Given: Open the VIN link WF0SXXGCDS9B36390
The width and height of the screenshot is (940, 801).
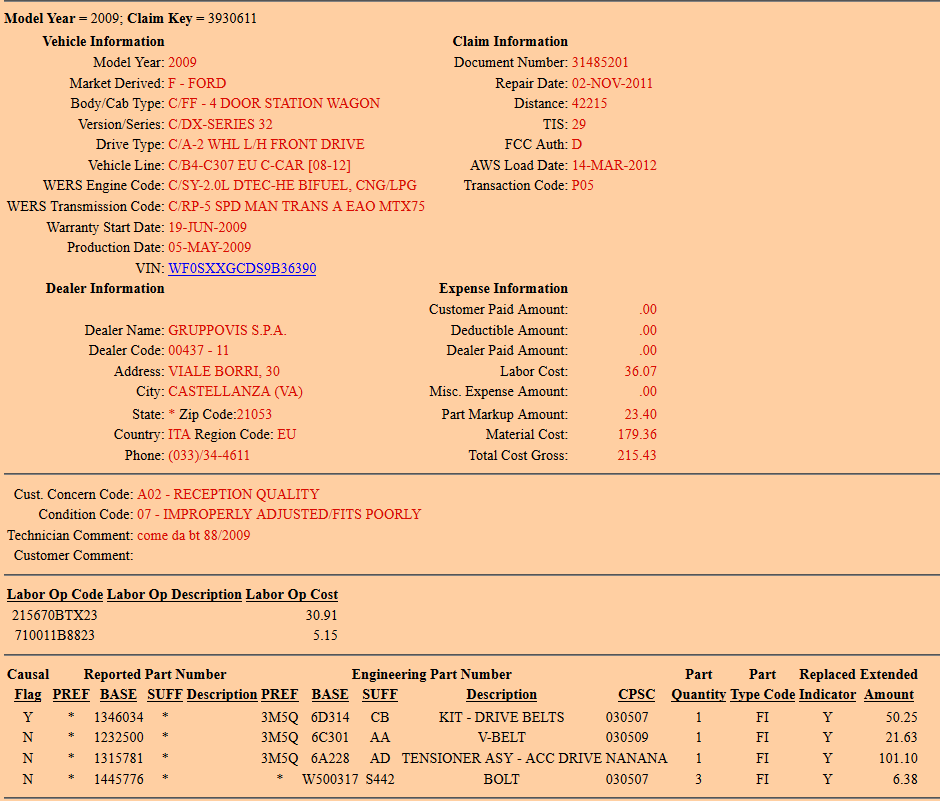Looking at the screenshot, I should click(242, 268).
